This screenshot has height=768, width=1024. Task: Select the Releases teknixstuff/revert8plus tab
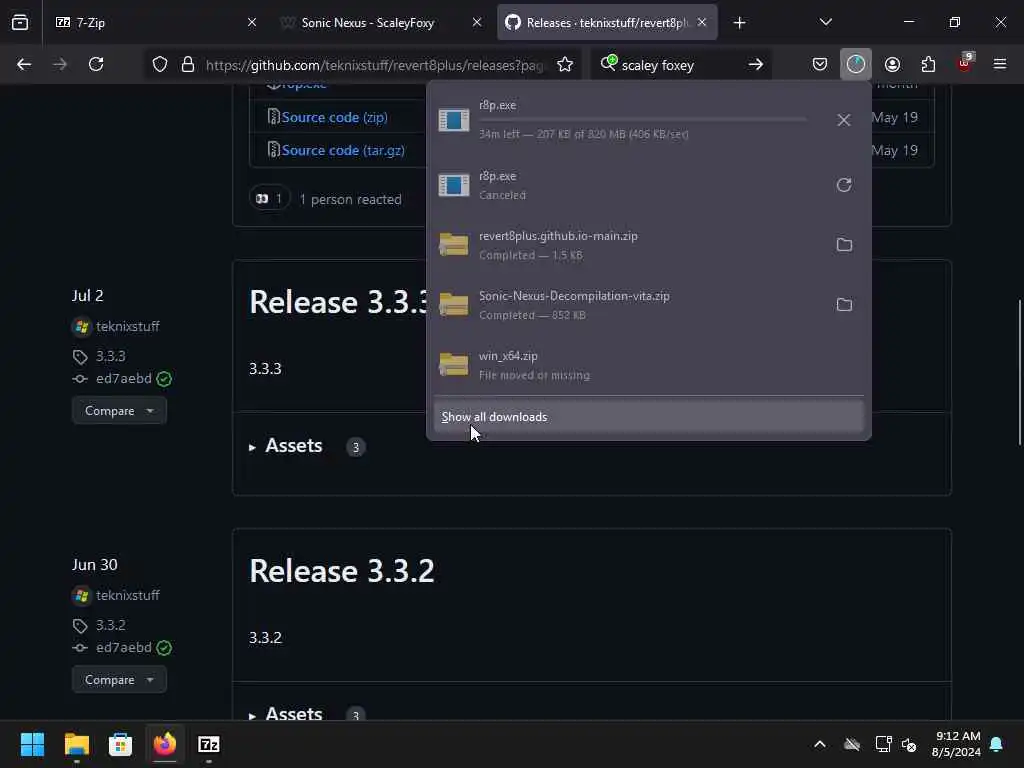[x=607, y=22]
